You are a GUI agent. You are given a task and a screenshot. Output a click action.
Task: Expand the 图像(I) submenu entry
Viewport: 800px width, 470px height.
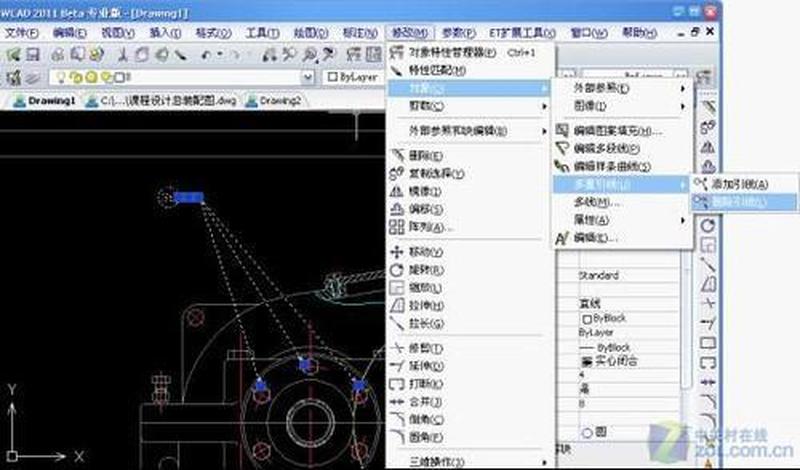pos(623,106)
